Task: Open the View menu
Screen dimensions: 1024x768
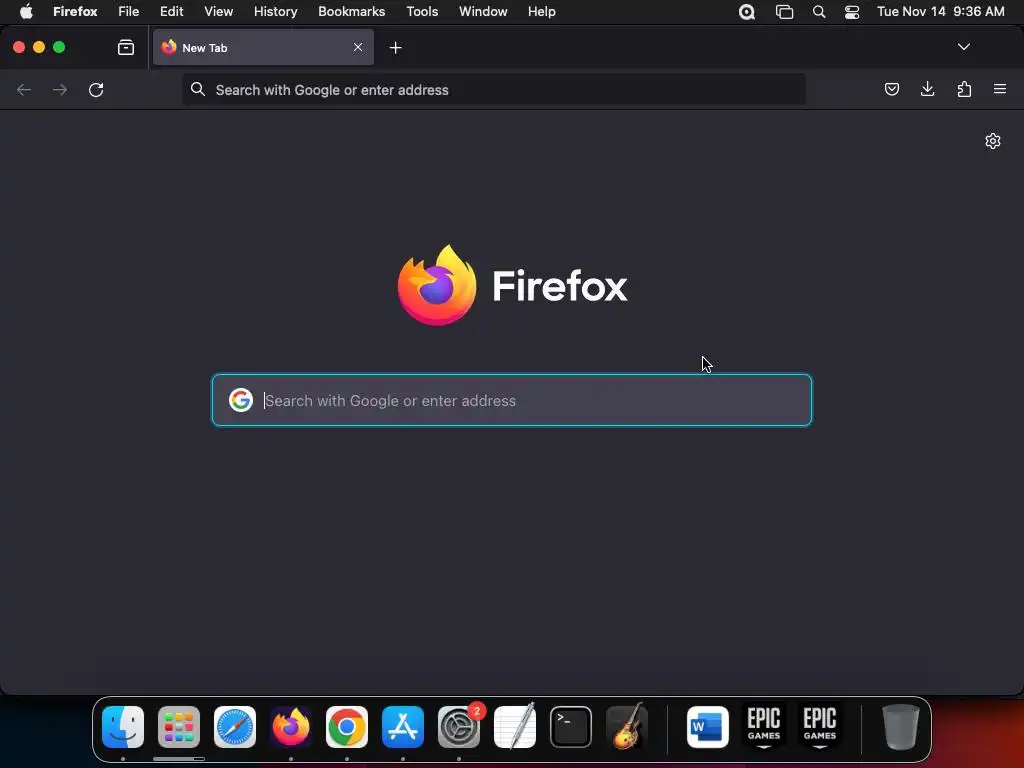Action: coord(219,12)
